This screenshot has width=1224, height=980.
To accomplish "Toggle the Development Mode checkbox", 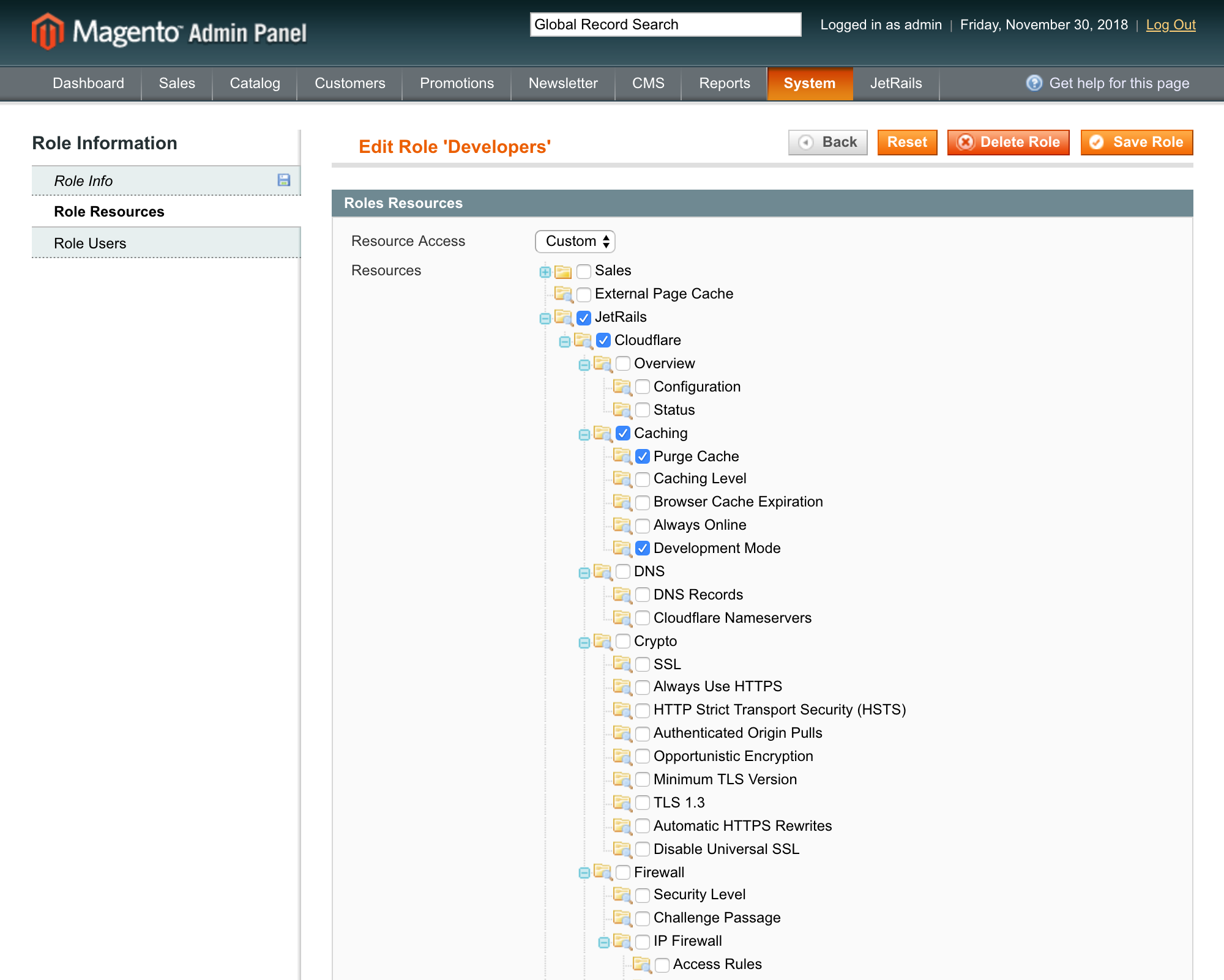I will pos(641,548).
